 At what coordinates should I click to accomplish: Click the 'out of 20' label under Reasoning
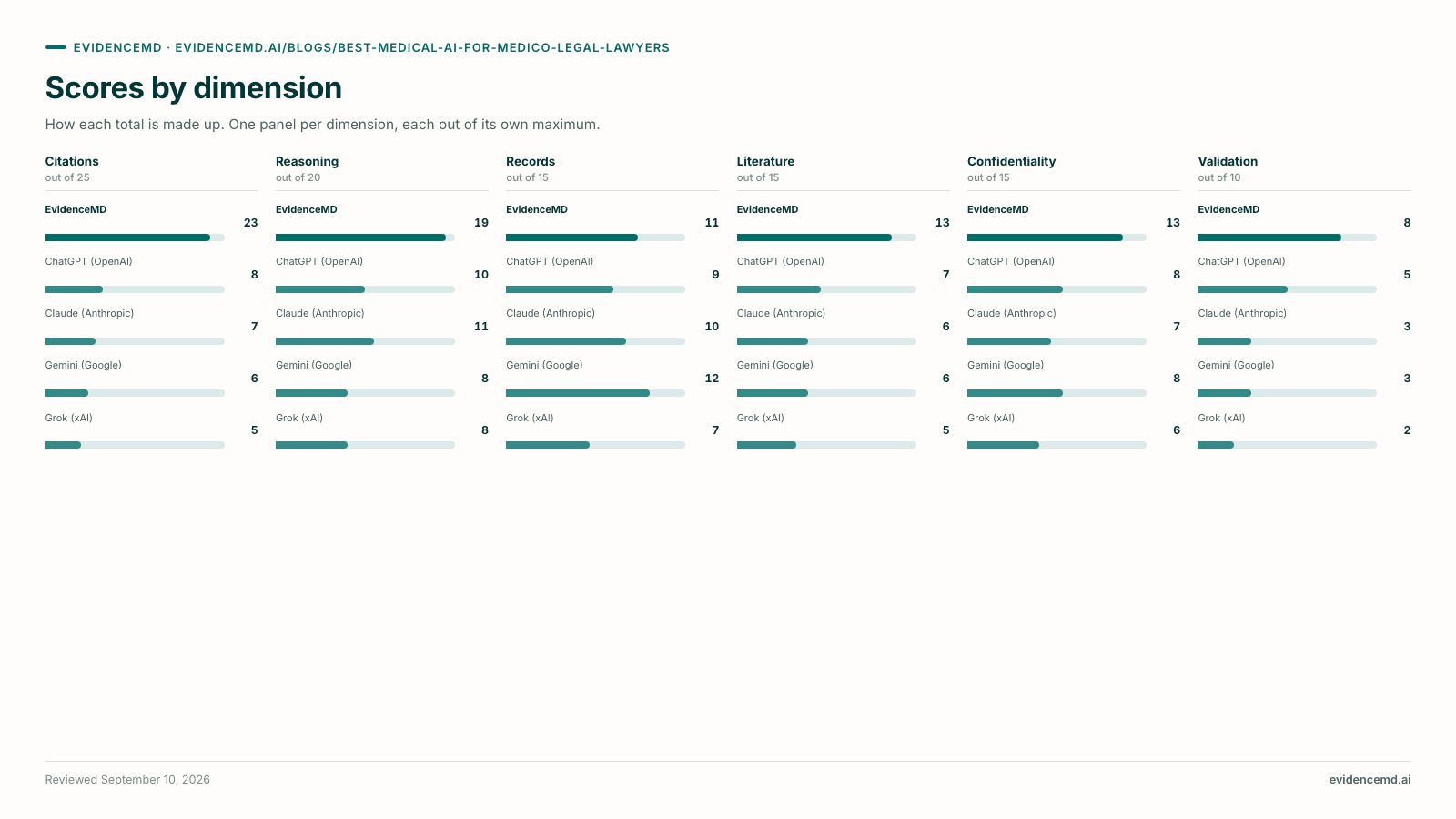[298, 177]
